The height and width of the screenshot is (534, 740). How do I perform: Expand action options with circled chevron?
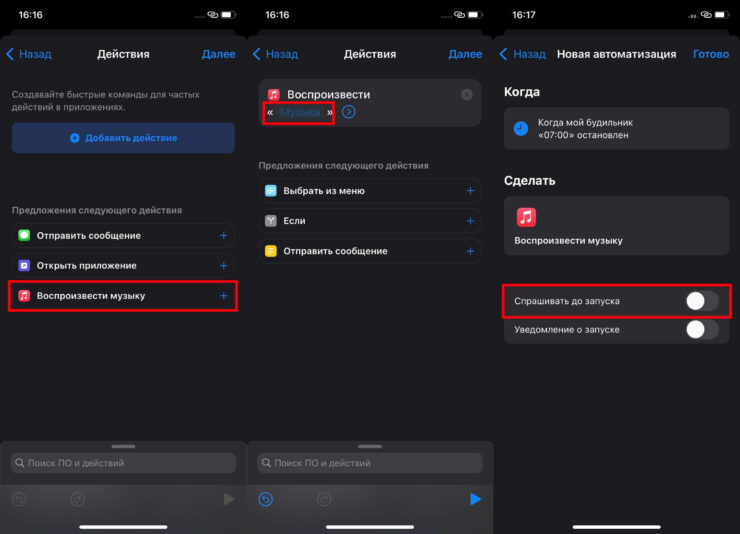pyautogui.click(x=348, y=112)
